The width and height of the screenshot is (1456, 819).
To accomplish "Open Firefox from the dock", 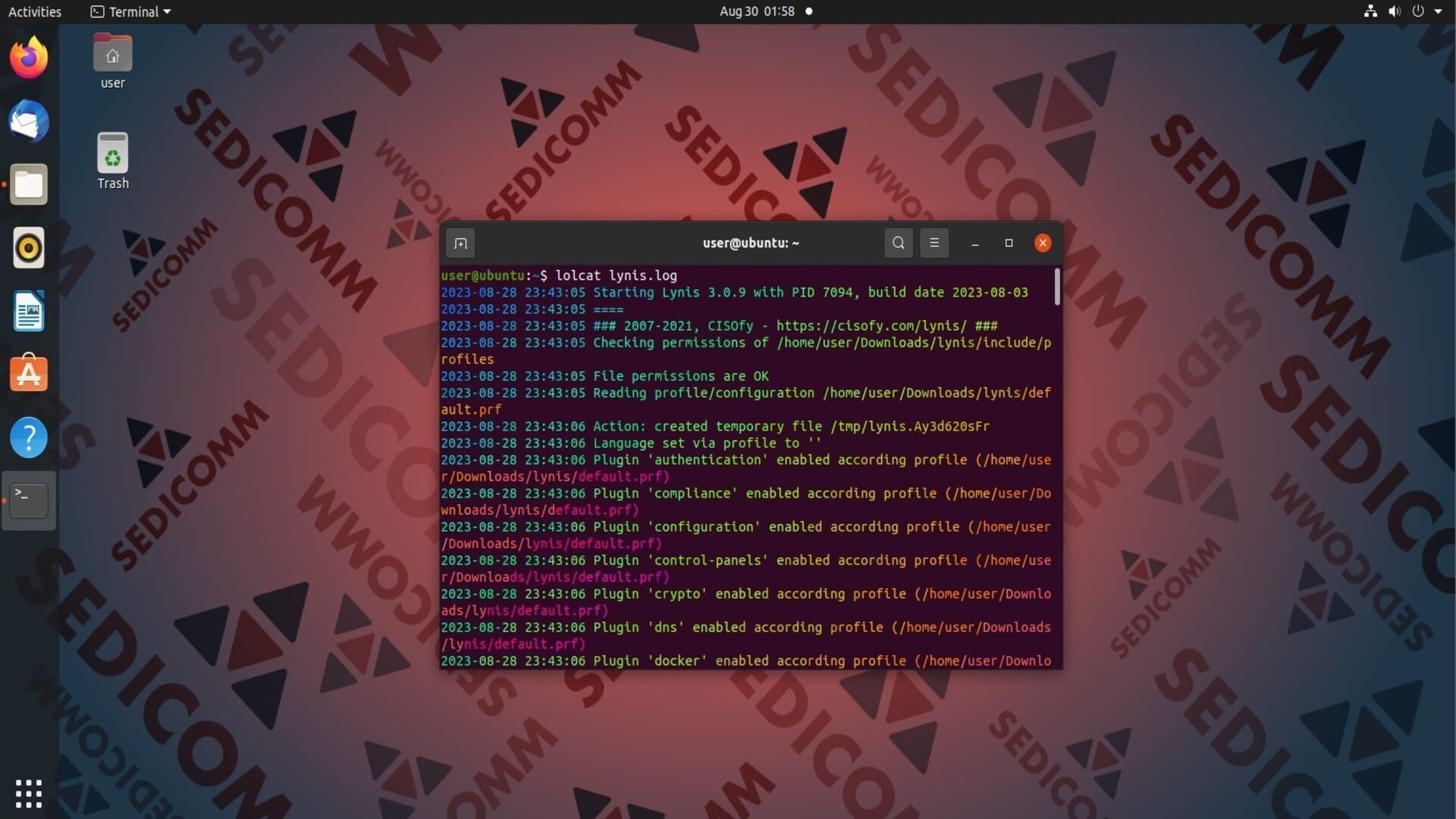I will pos(29,58).
